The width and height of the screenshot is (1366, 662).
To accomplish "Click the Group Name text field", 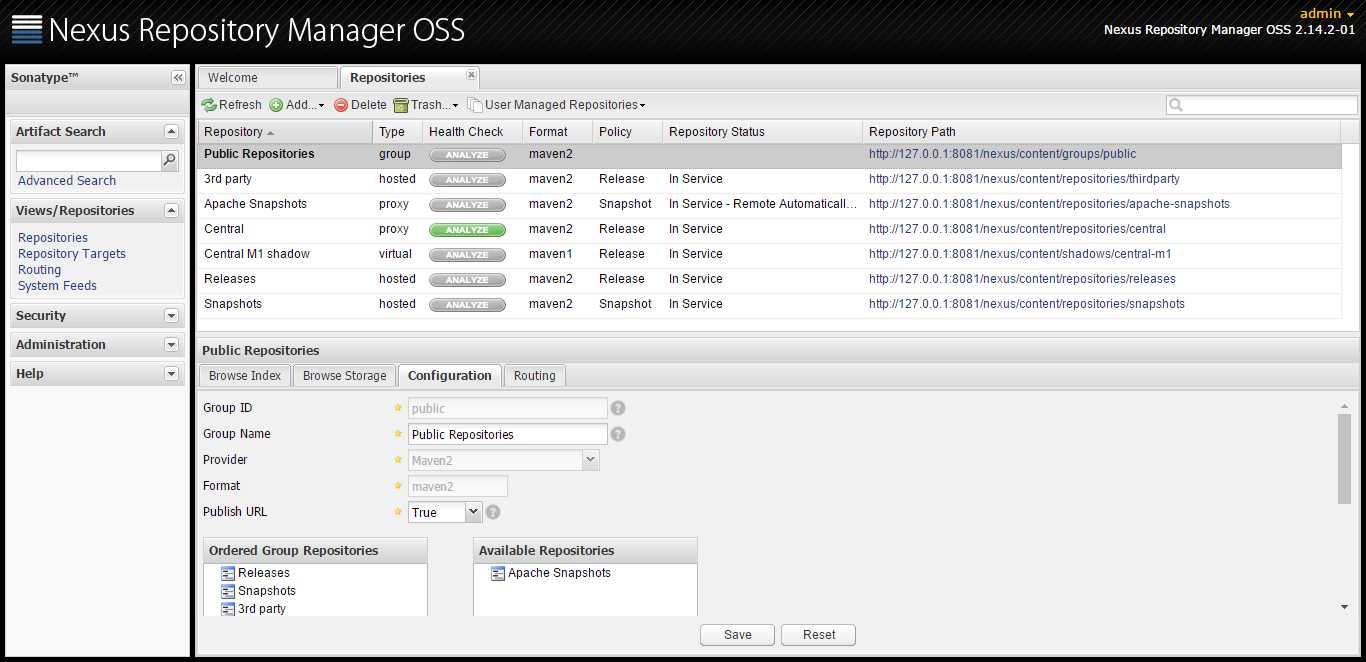I will 508,434.
